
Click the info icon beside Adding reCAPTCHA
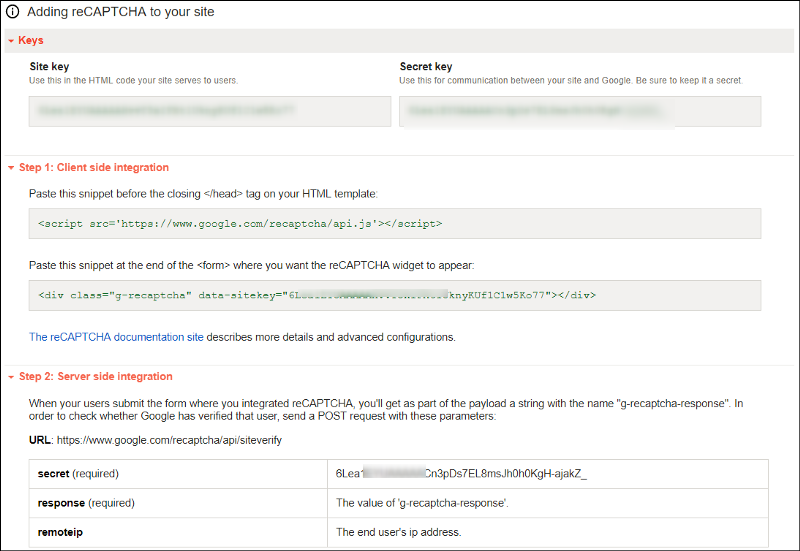point(13,13)
